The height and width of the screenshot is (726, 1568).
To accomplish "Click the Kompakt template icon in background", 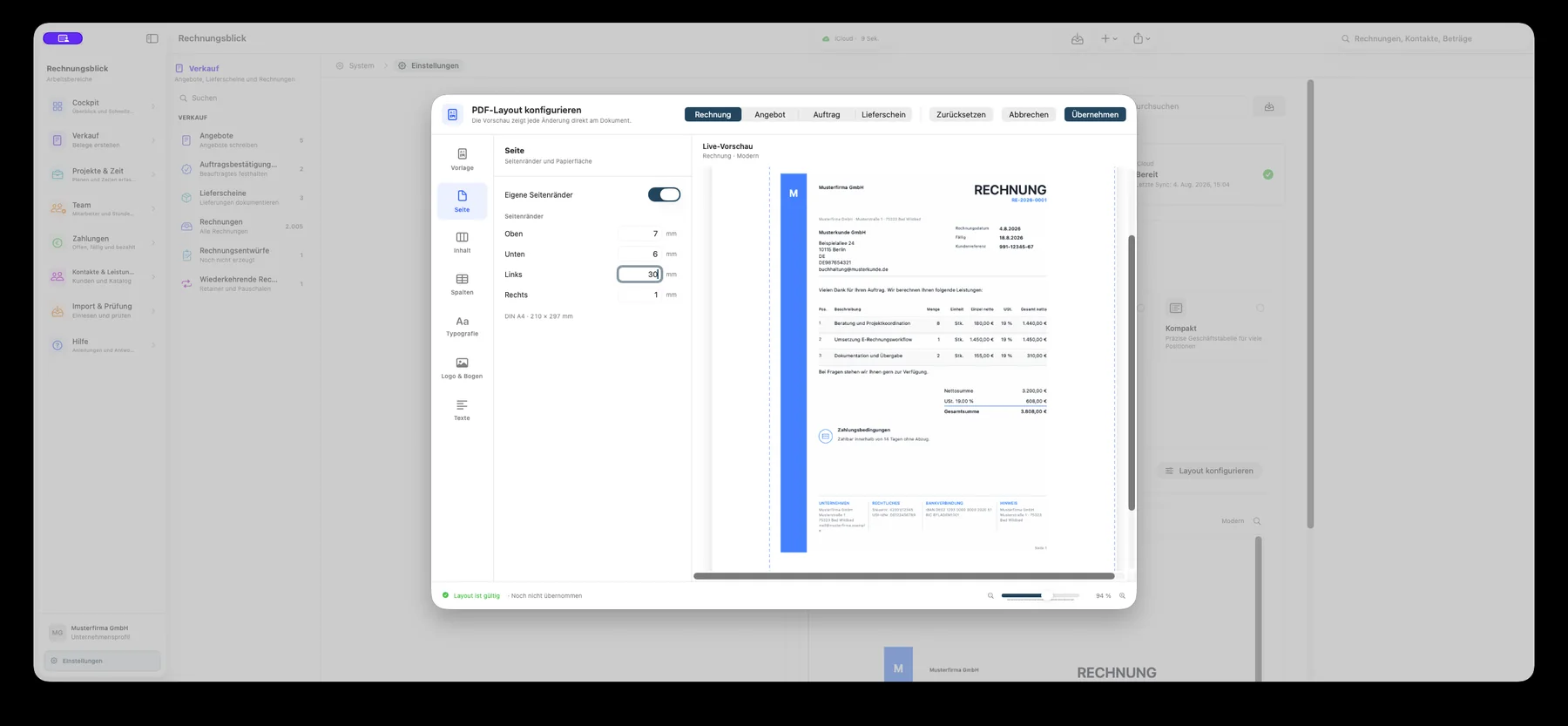I will 1176,309.
